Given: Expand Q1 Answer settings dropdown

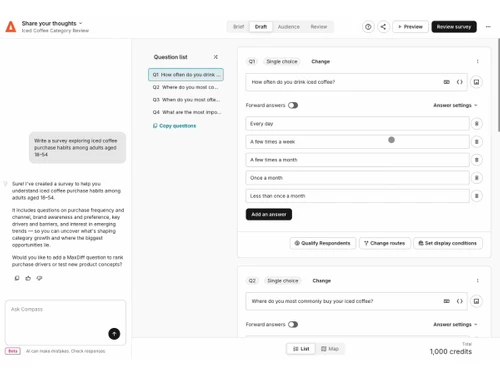Looking at the screenshot, I should click(x=455, y=105).
